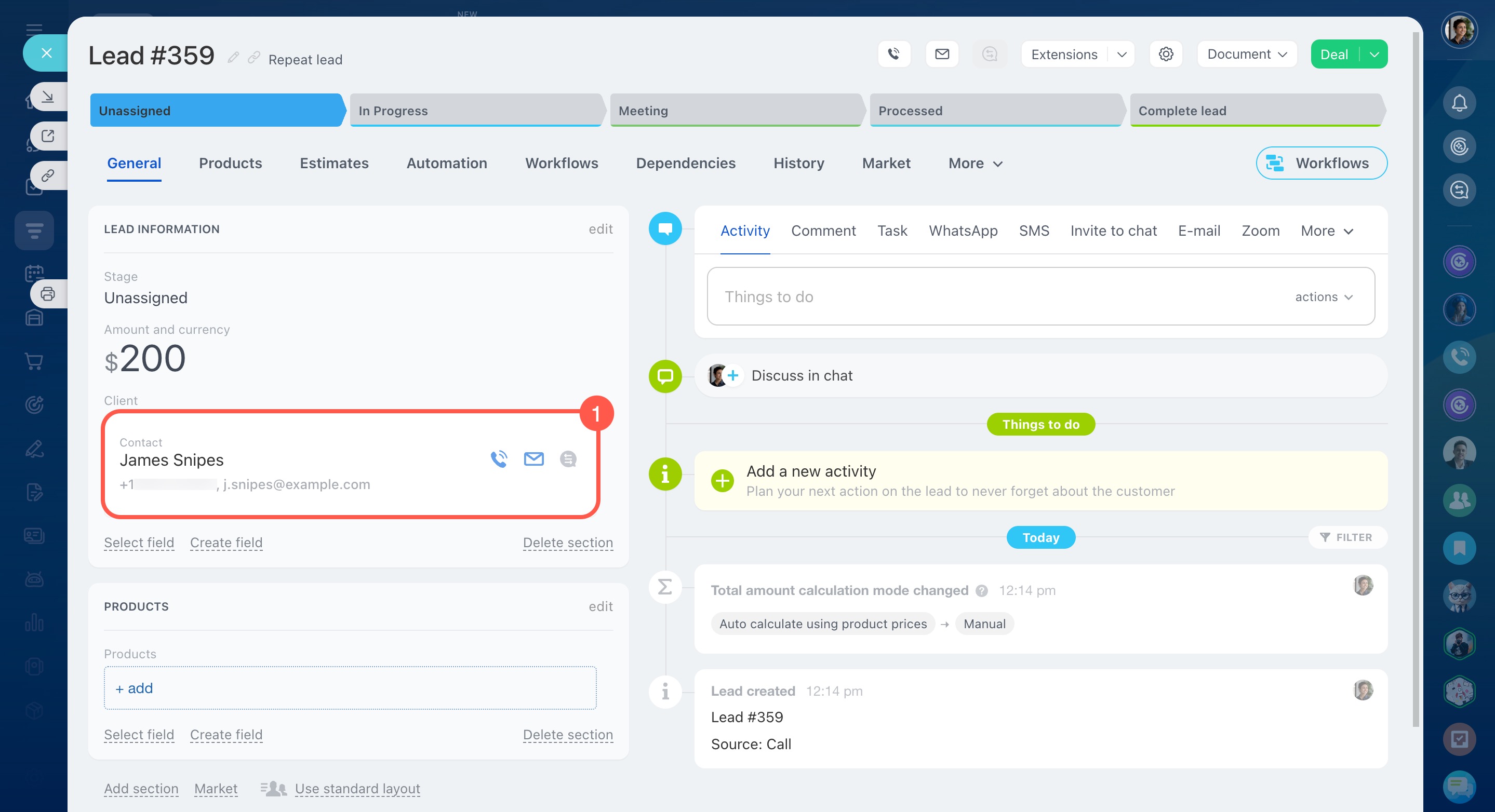Image resolution: width=1495 pixels, height=812 pixels.
Task: Click the pencil icon beside Lead #359
Action: pos(233,58)
